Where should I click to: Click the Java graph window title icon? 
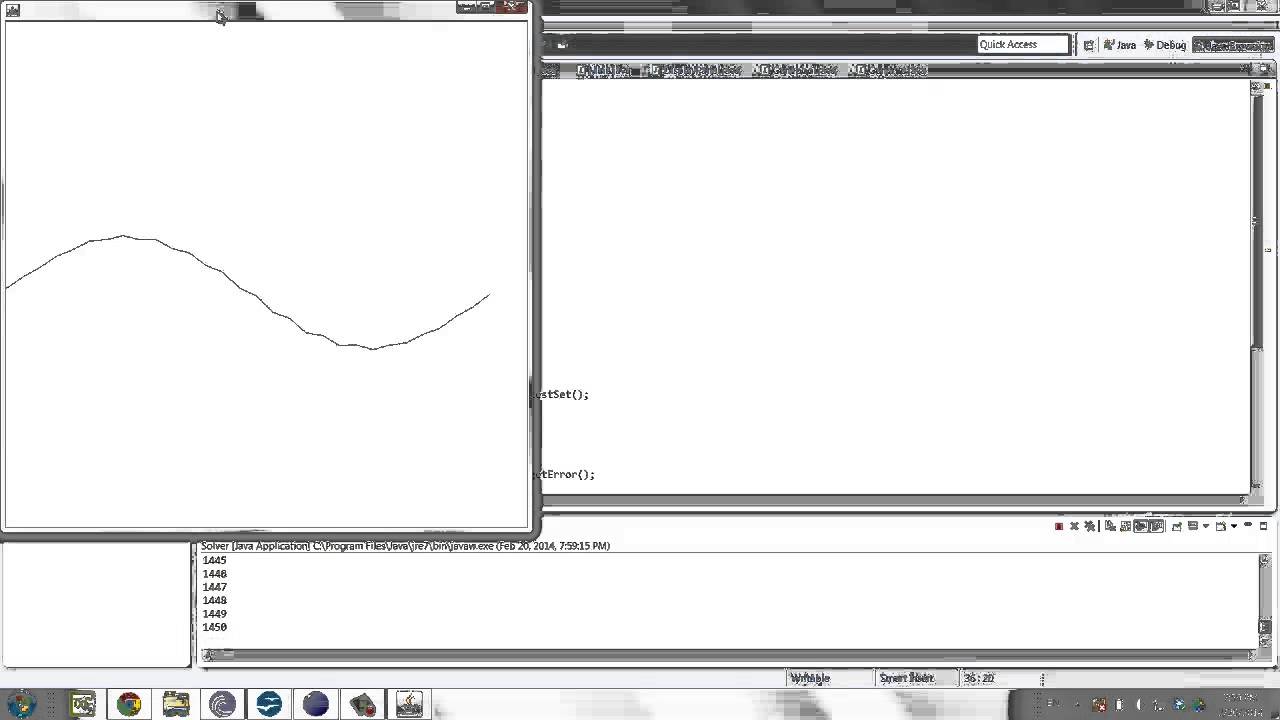pyautogui.click(x=13, y=10)
